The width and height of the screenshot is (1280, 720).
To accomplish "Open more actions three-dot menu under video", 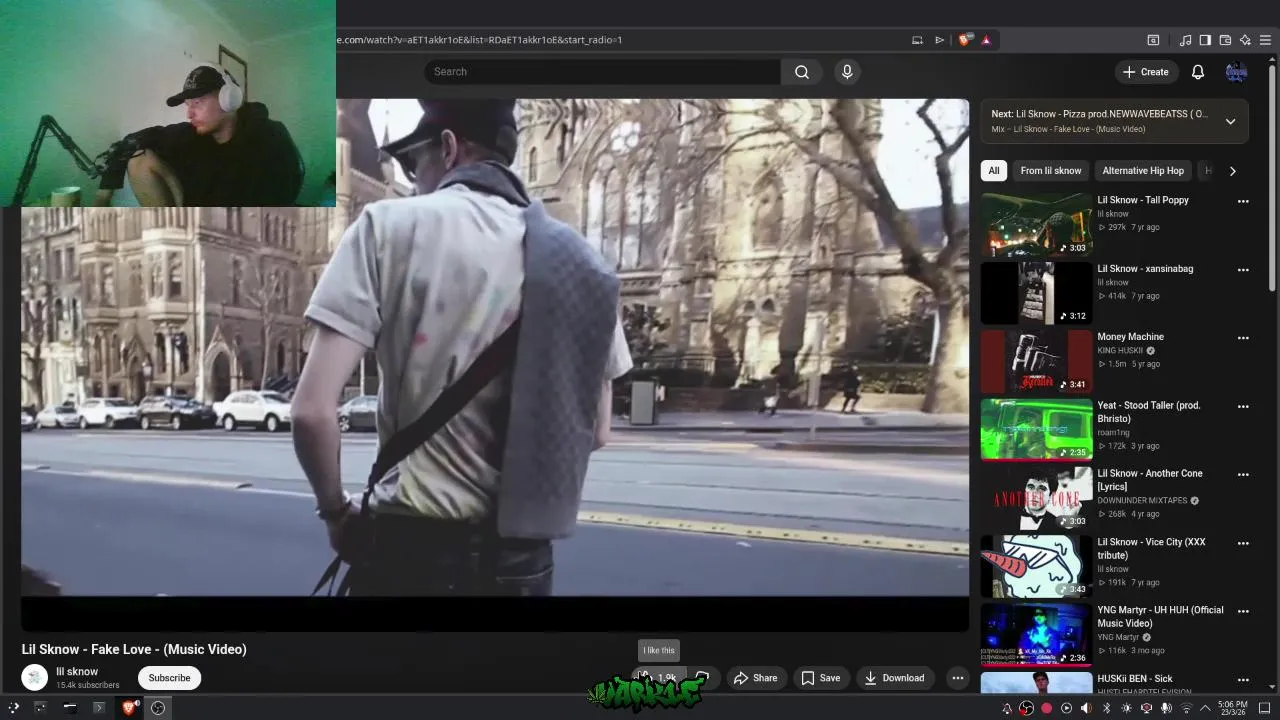I will (x=957, y=678).
